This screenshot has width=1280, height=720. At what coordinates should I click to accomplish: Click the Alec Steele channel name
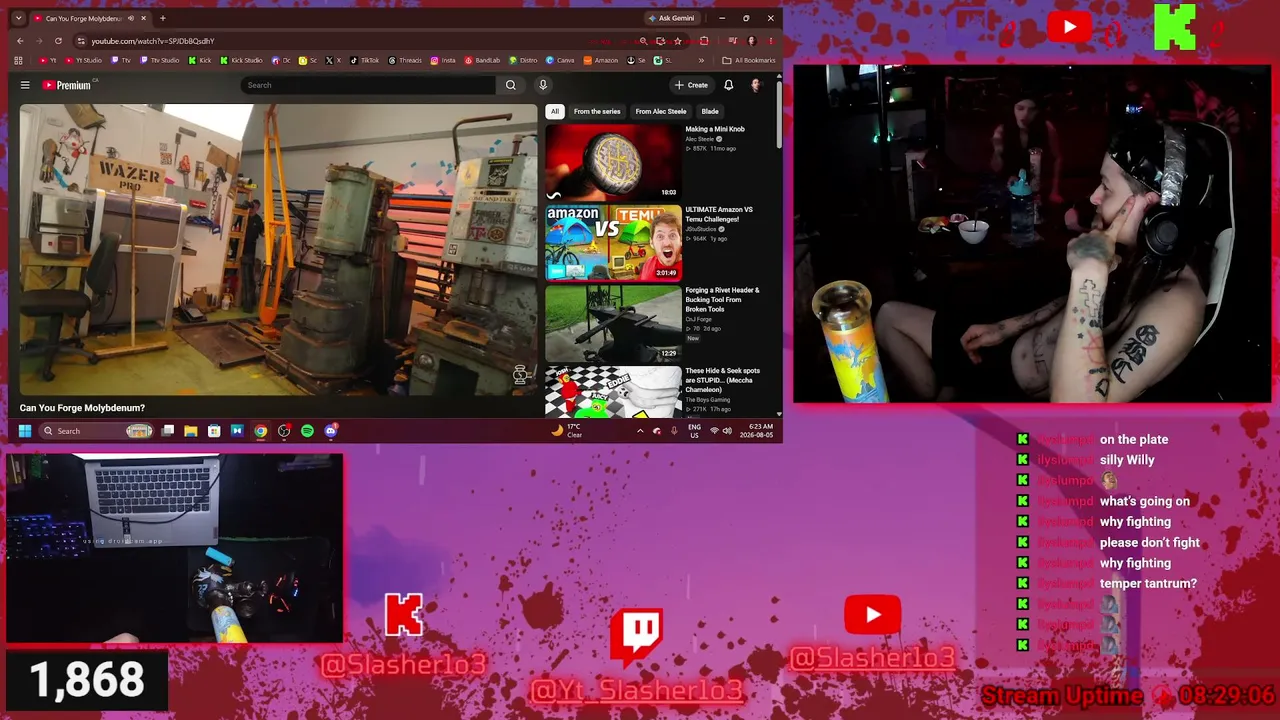pos(700,139)
